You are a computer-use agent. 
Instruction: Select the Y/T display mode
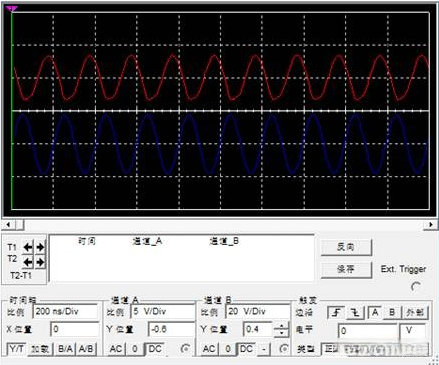[16, 349]
